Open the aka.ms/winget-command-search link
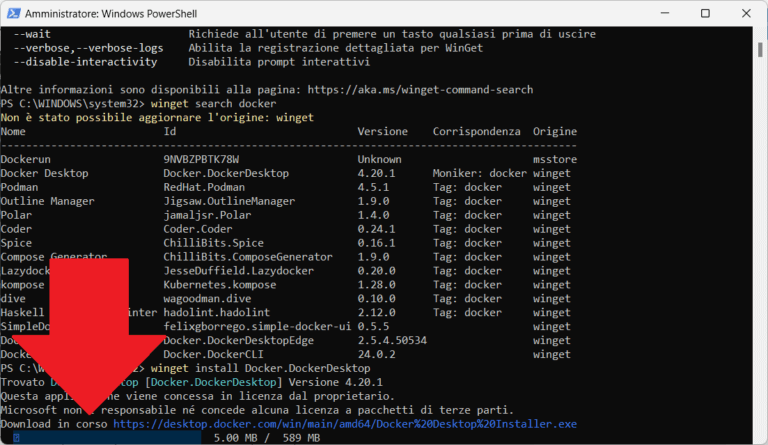The image size is (768, 445). click(420, 90)
